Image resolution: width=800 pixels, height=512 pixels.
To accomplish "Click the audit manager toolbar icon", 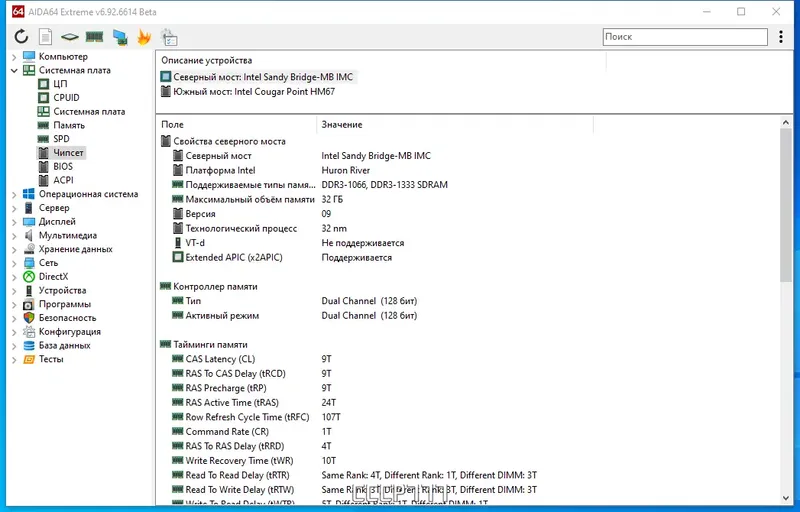I will pyautogui.click(x=169, y=37).
